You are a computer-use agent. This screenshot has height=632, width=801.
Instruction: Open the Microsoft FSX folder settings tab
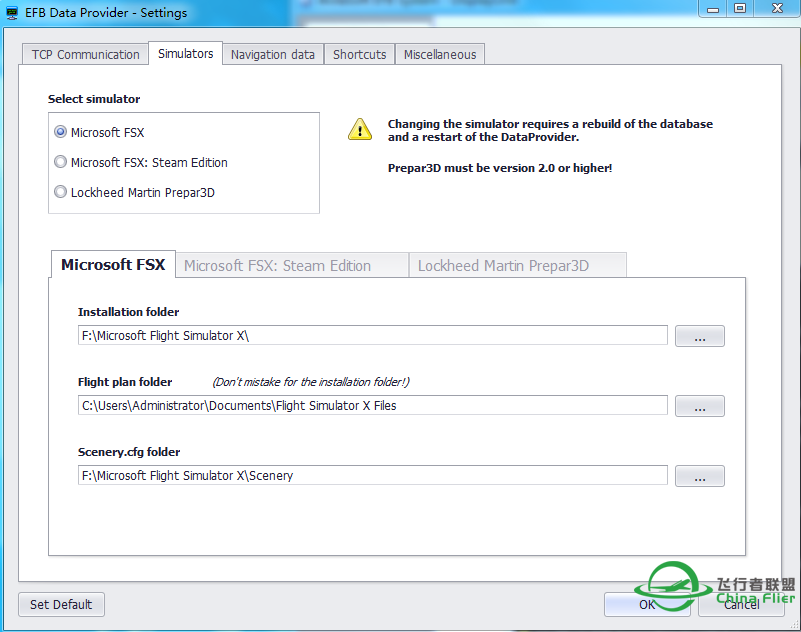click(x=113, y=264)
